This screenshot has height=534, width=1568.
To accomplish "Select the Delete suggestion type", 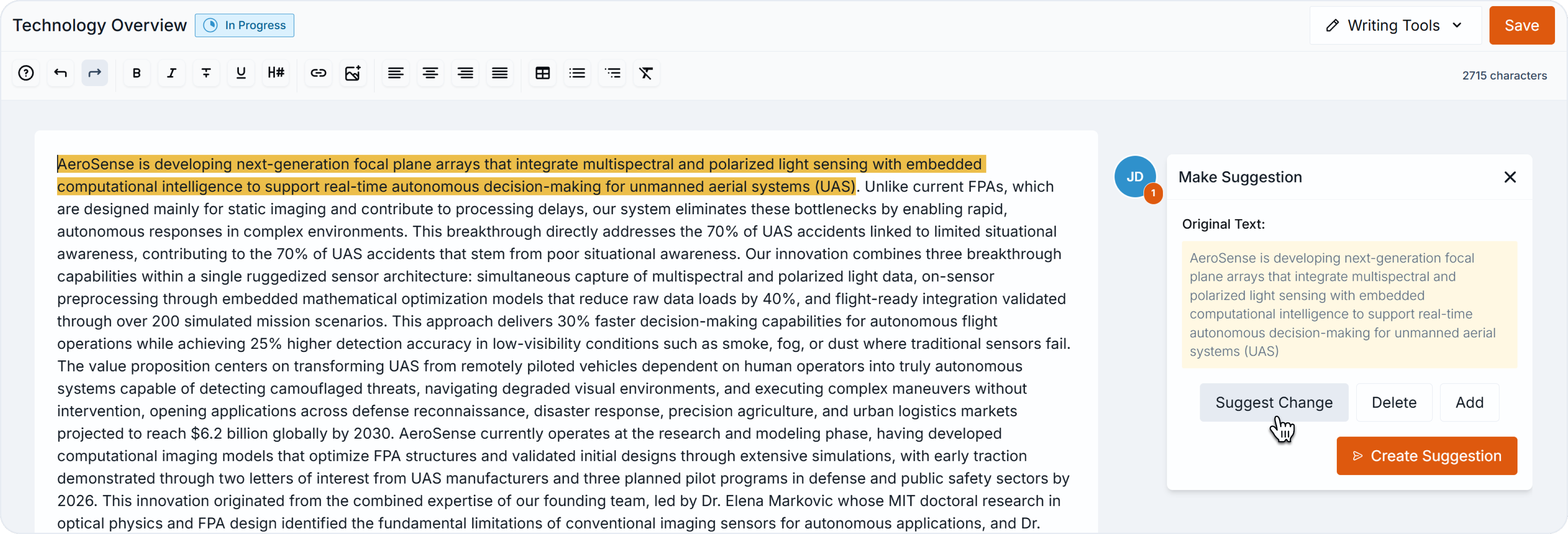I will click(x=1393, y=403).
